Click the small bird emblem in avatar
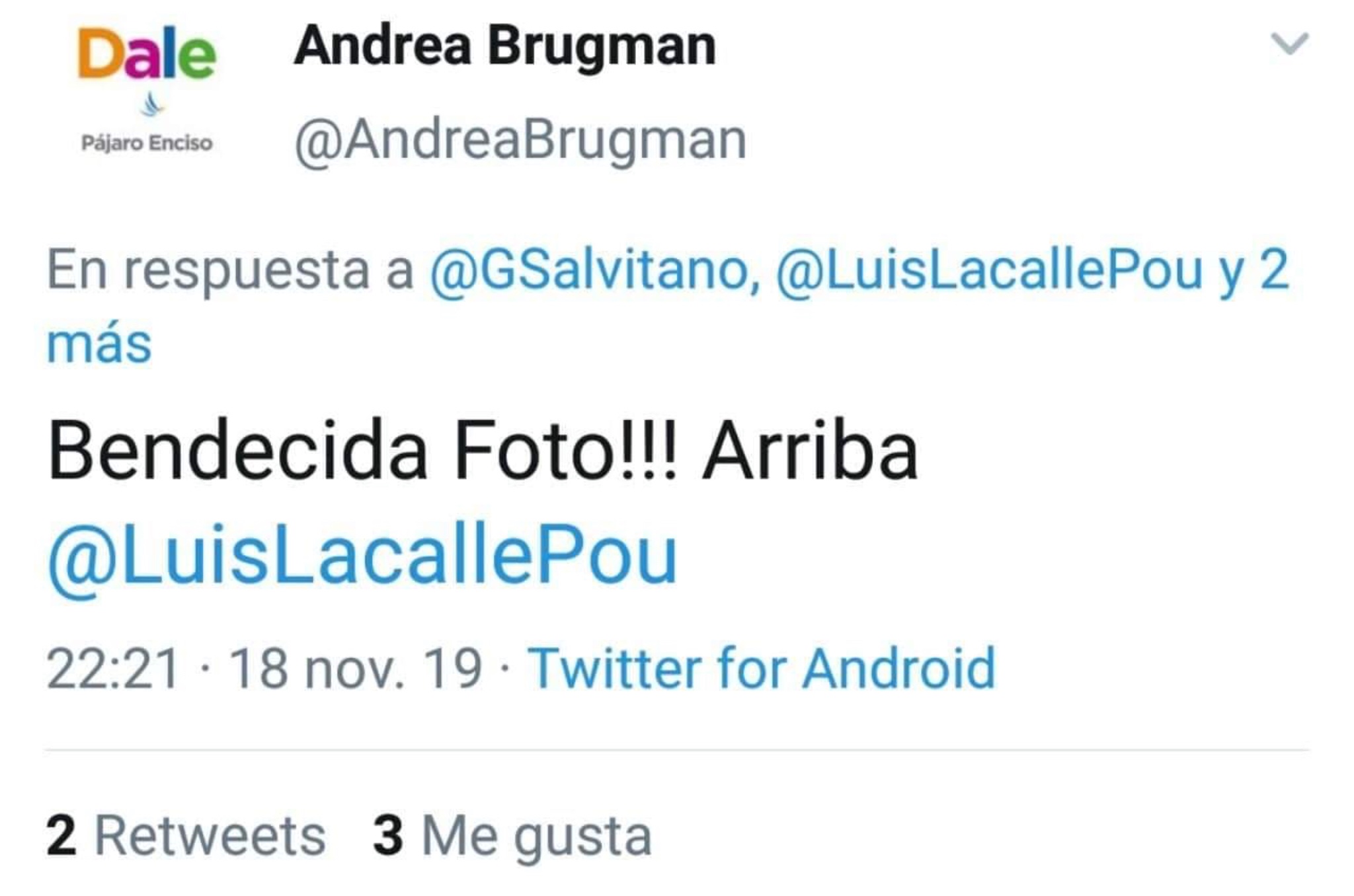 pos(152,105)
